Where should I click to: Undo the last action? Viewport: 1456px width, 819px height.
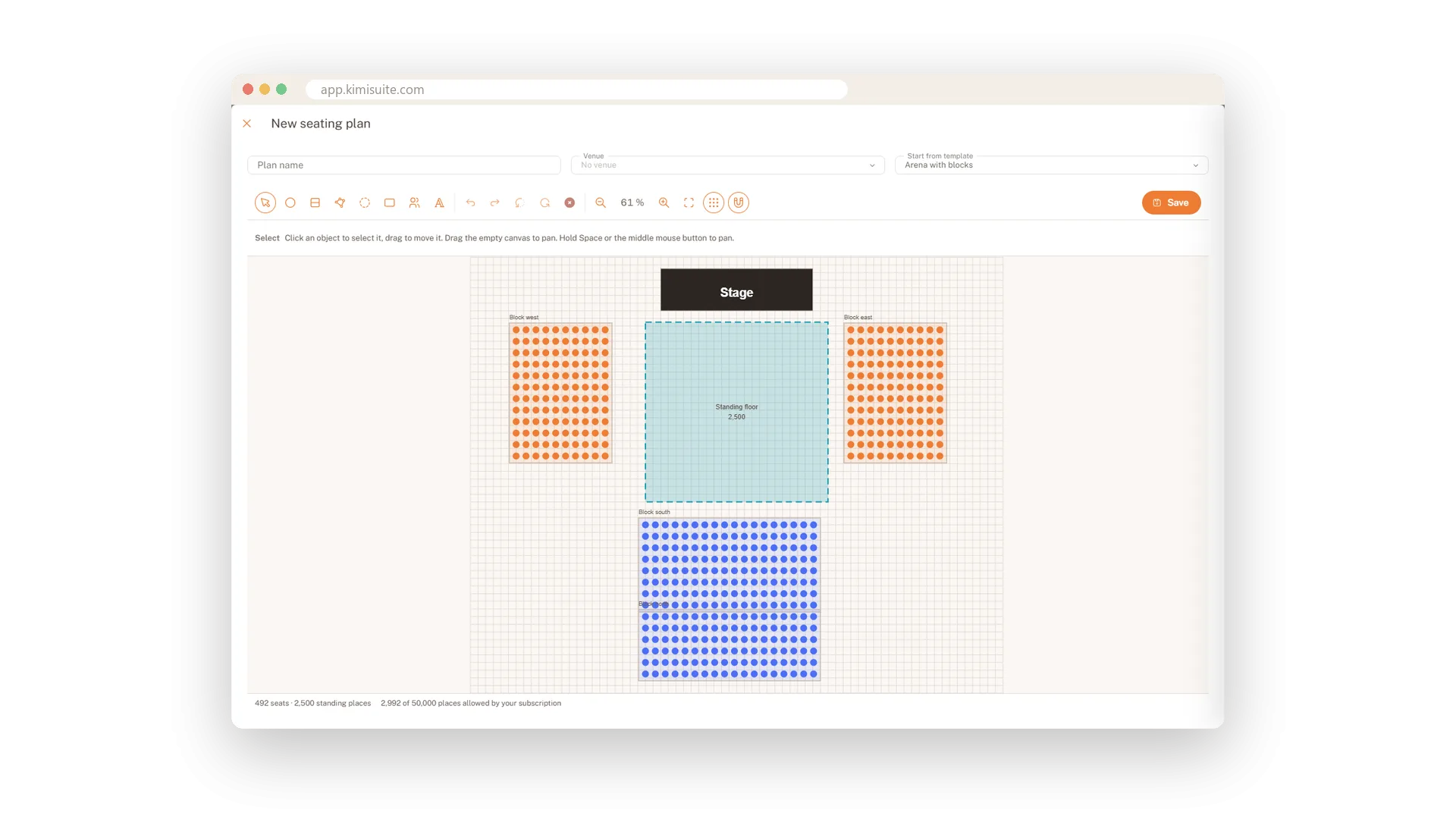point(470,202)
